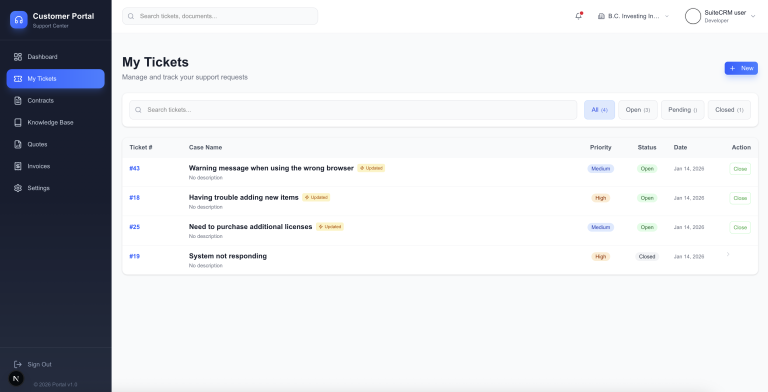
Task: Click Medium priority badge on ticket #25
Action: pyautogui.click(x=600, y=227)
